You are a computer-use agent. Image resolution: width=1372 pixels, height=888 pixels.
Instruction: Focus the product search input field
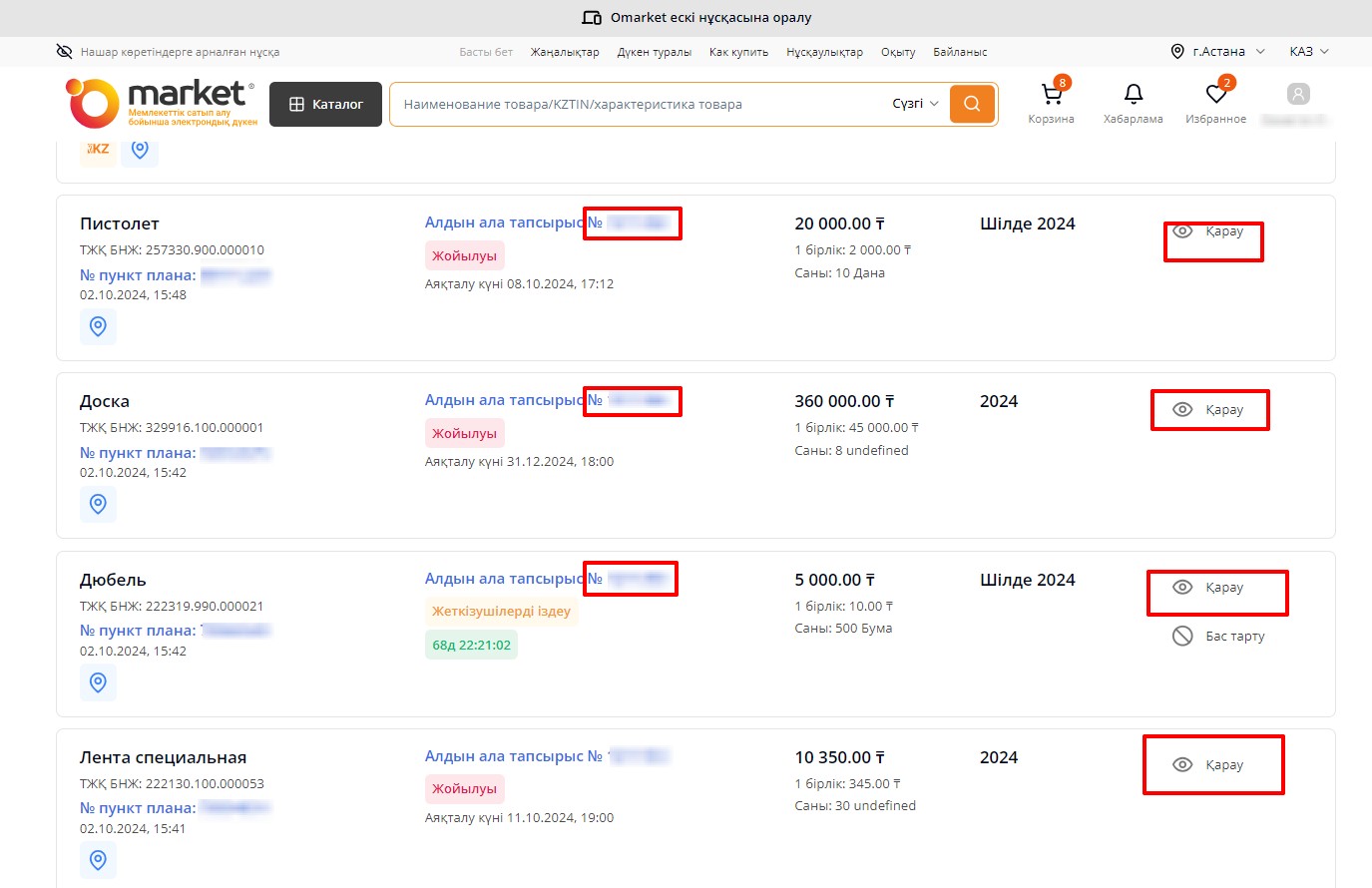(x=639, y=104)
